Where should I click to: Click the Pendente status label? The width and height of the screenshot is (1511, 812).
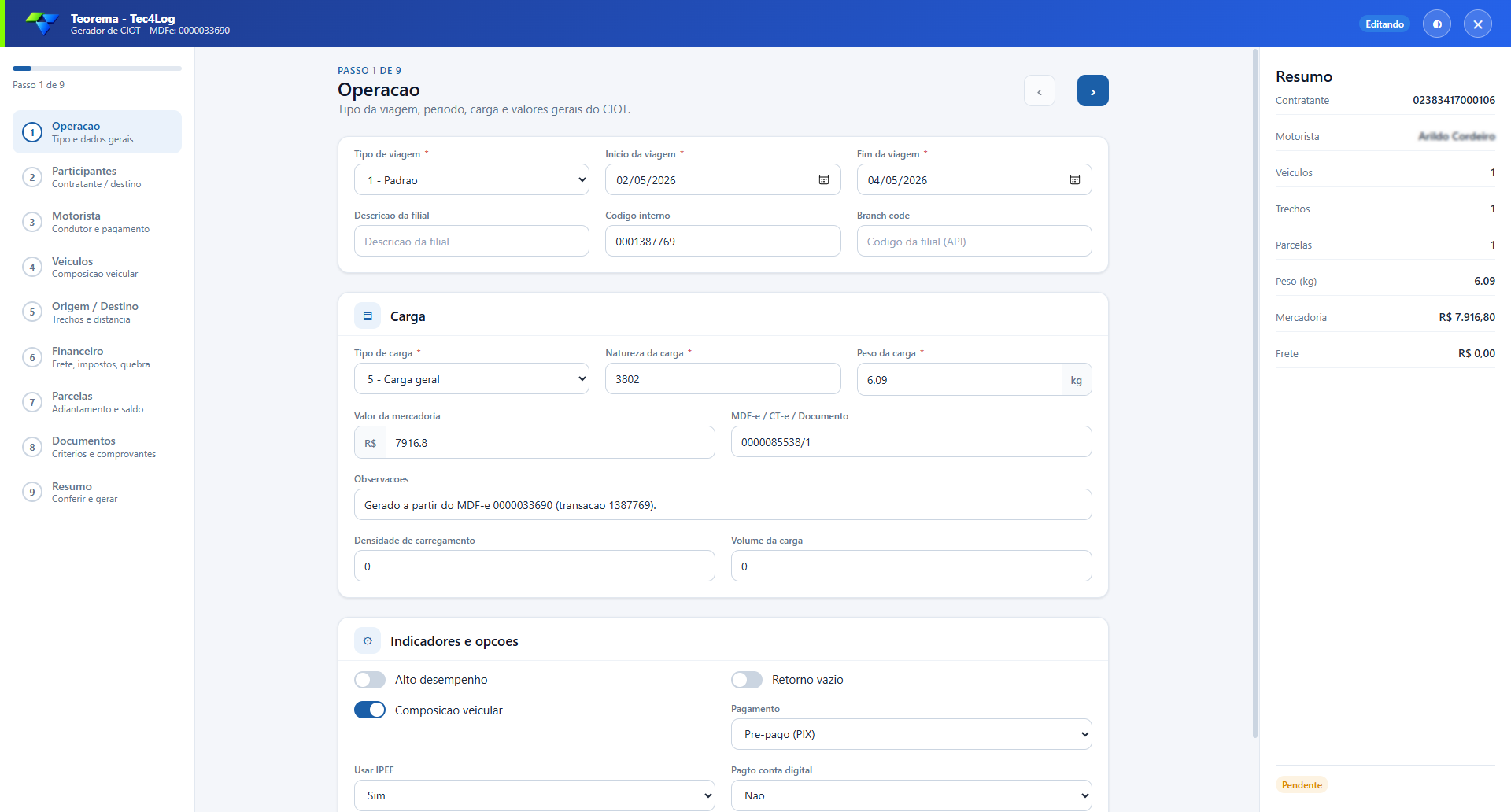coord(1302,785)
